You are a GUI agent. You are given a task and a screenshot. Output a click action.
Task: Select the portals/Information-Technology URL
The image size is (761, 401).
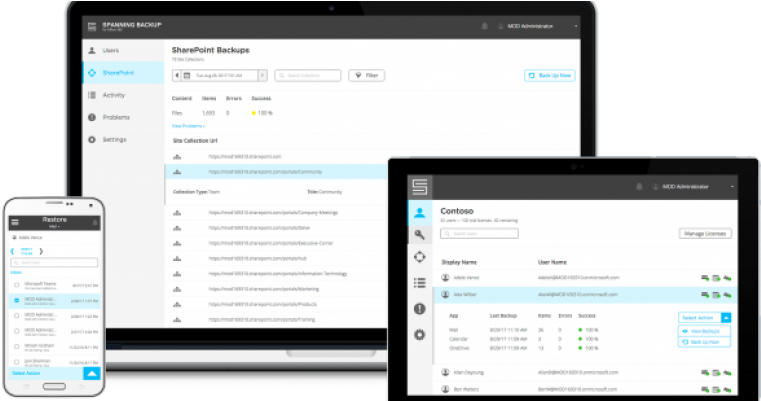click(x=278, y=274)
